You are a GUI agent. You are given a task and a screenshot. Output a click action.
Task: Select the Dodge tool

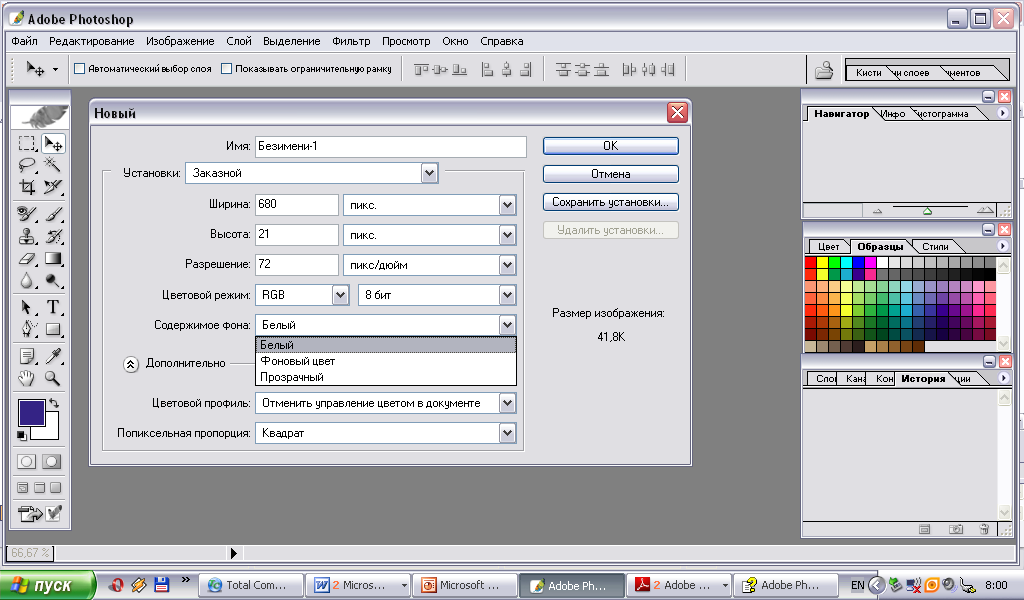pos(53,281)
